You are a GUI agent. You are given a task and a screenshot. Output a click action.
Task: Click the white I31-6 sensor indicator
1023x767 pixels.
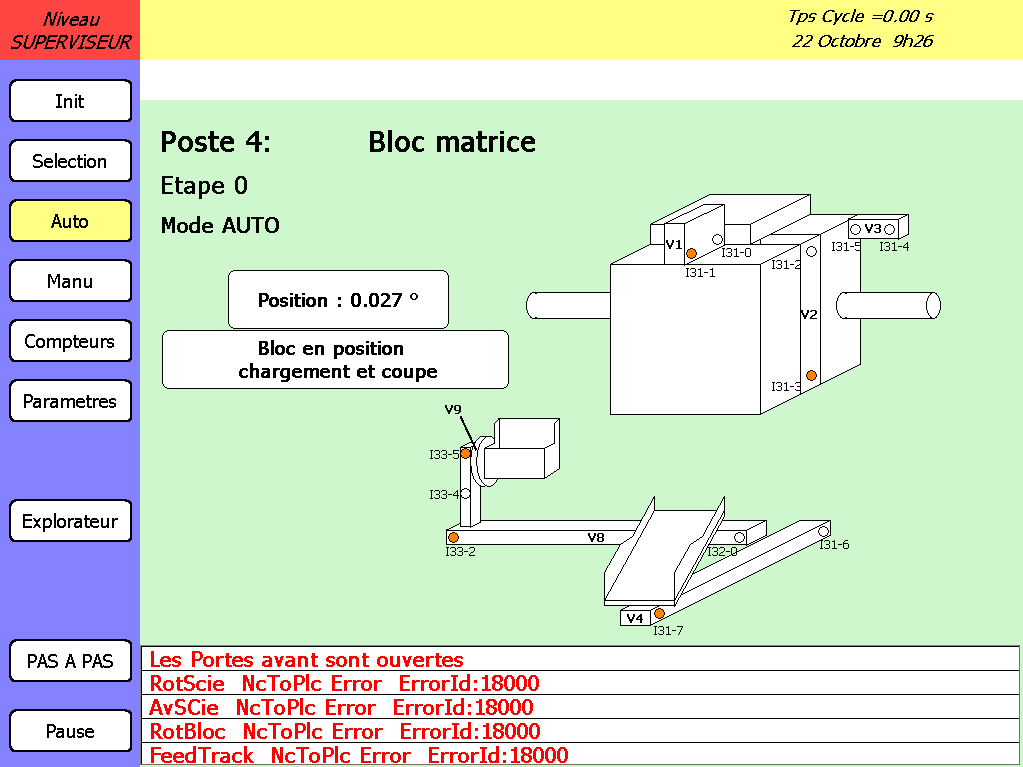(x=823, y=529)
